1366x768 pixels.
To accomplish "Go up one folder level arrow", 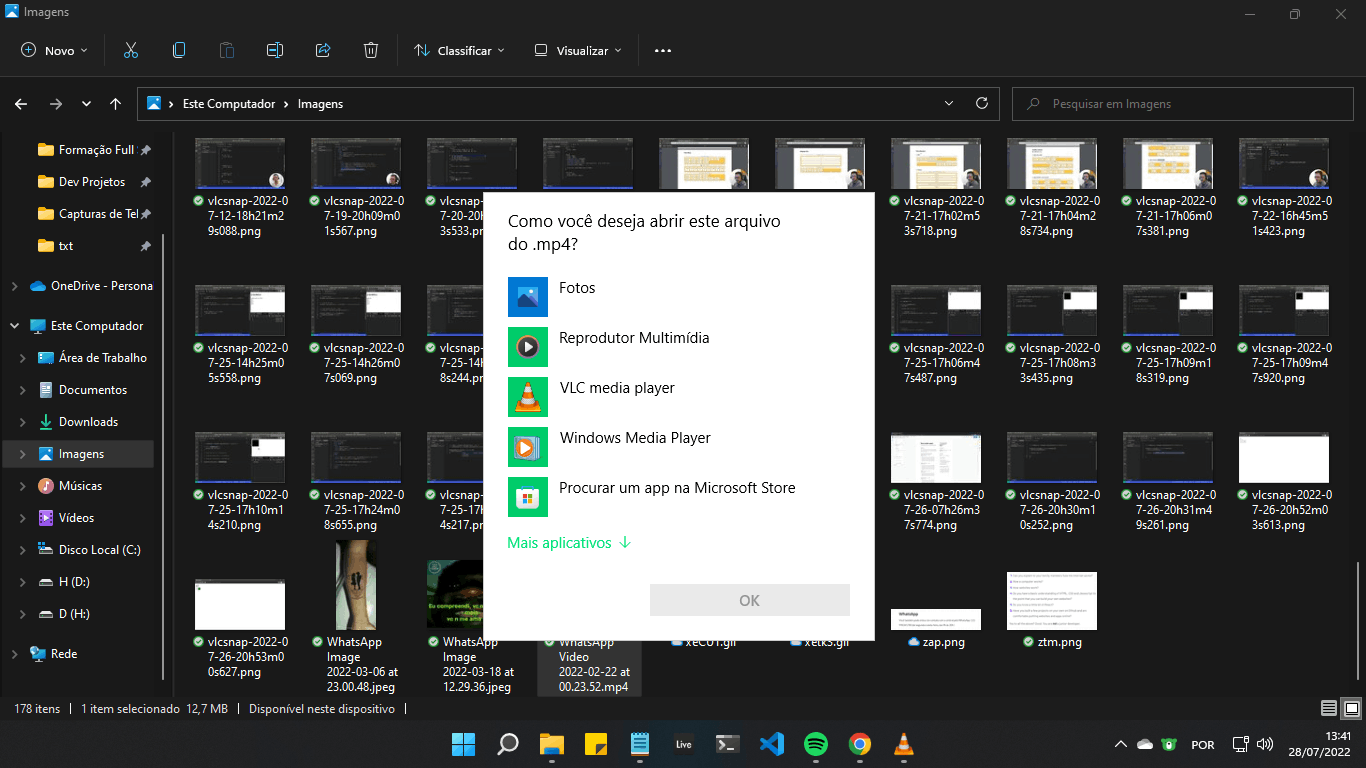I will [x=116, y=104].
